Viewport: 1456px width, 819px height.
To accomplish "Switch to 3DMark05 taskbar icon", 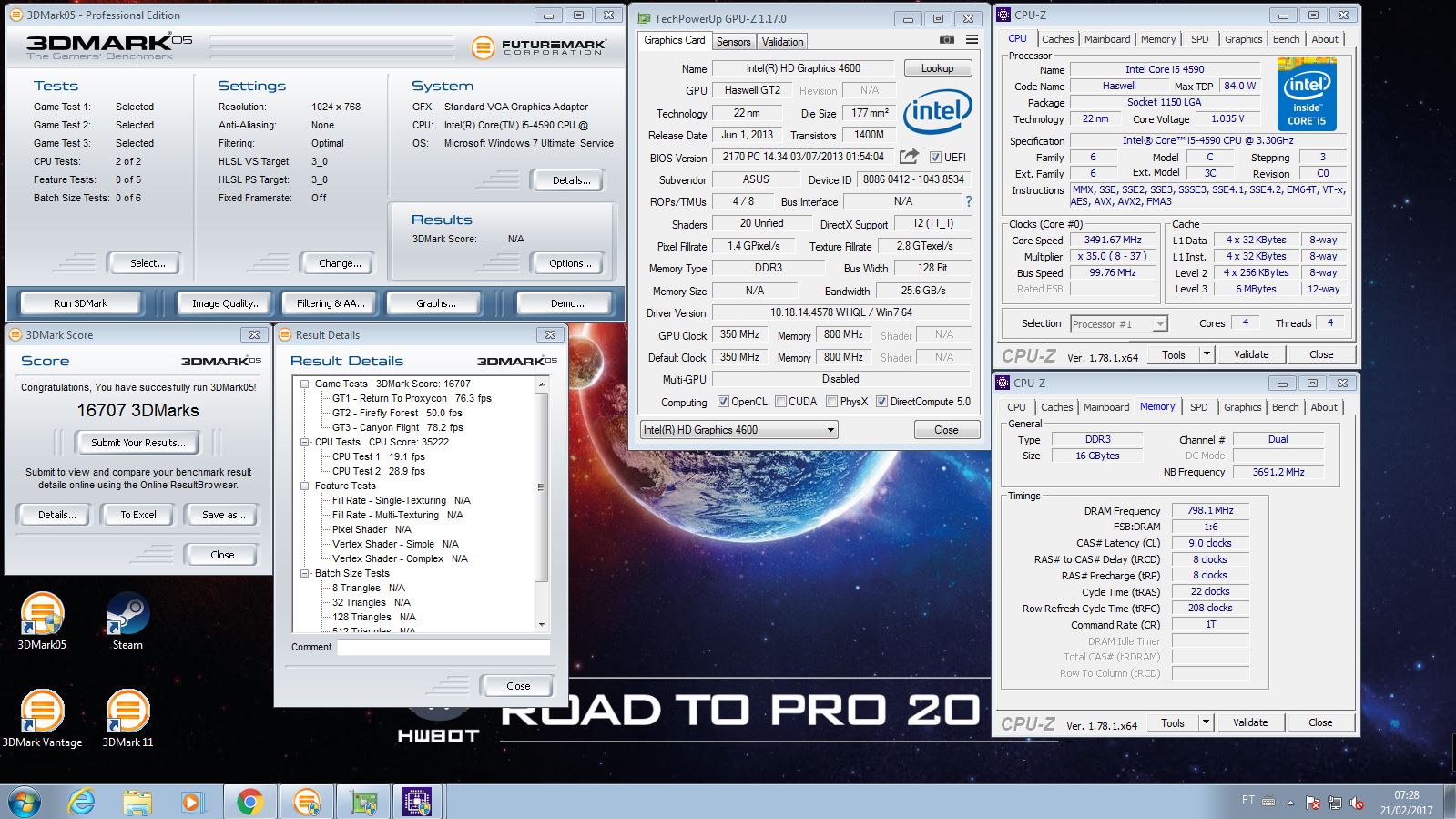I will 307,802.
